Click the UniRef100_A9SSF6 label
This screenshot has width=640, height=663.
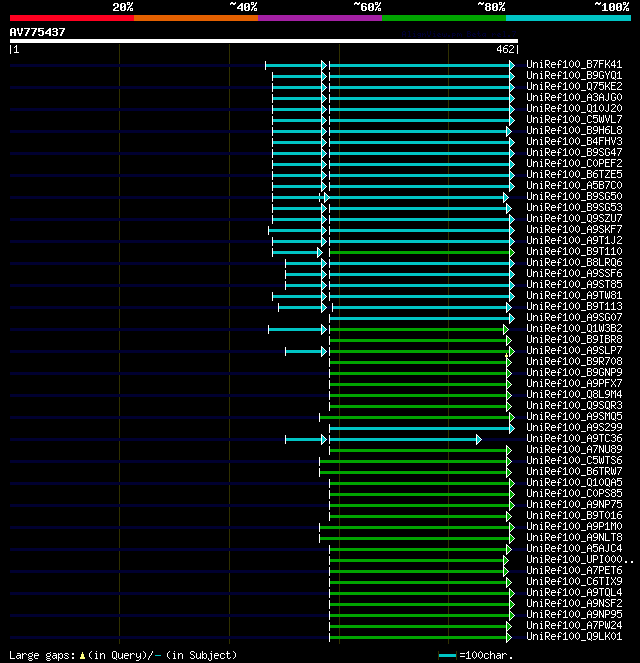(574, 273)
